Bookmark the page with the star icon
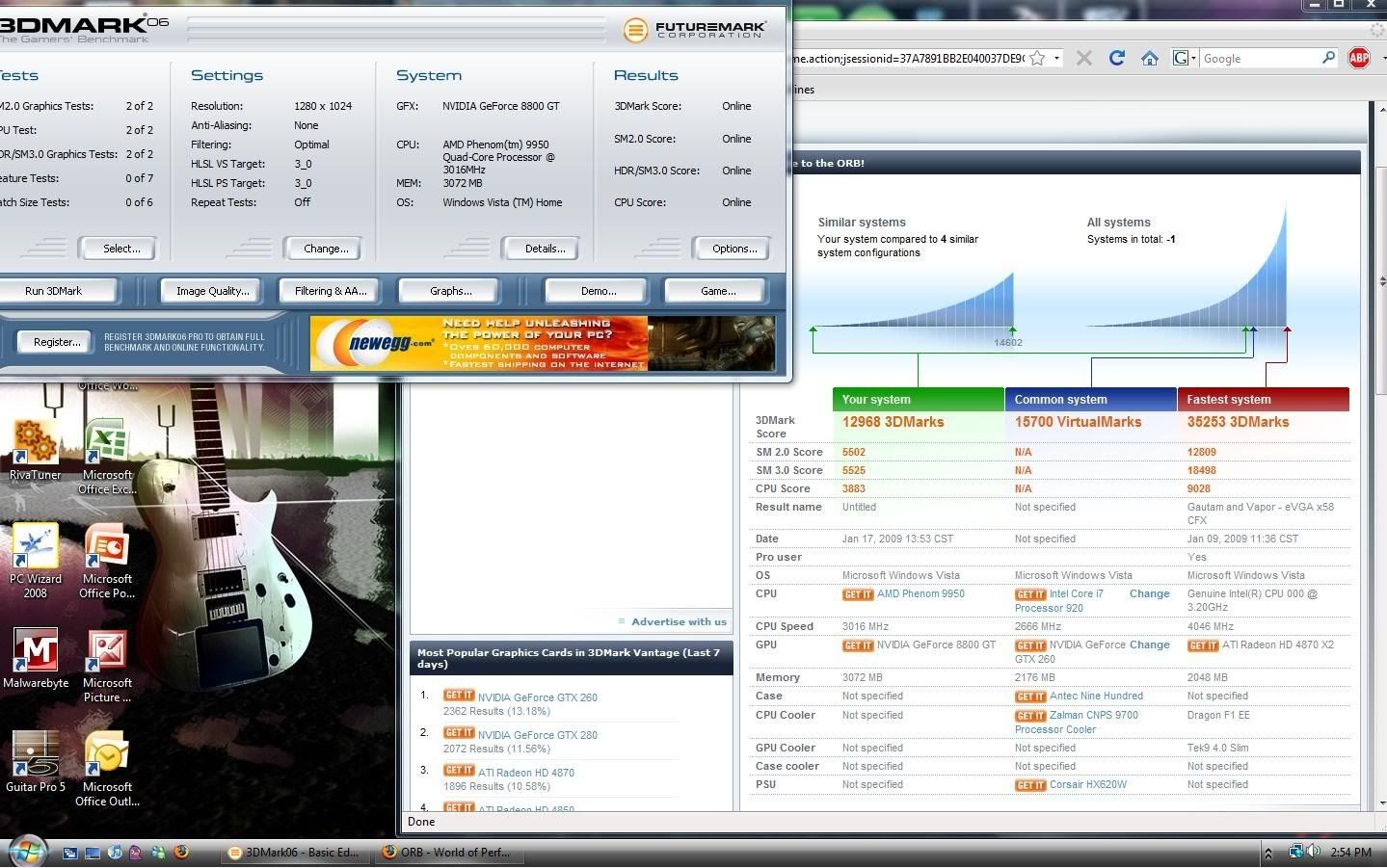The width and height of the screenshot is (1387, 868). coord(1037,58)
